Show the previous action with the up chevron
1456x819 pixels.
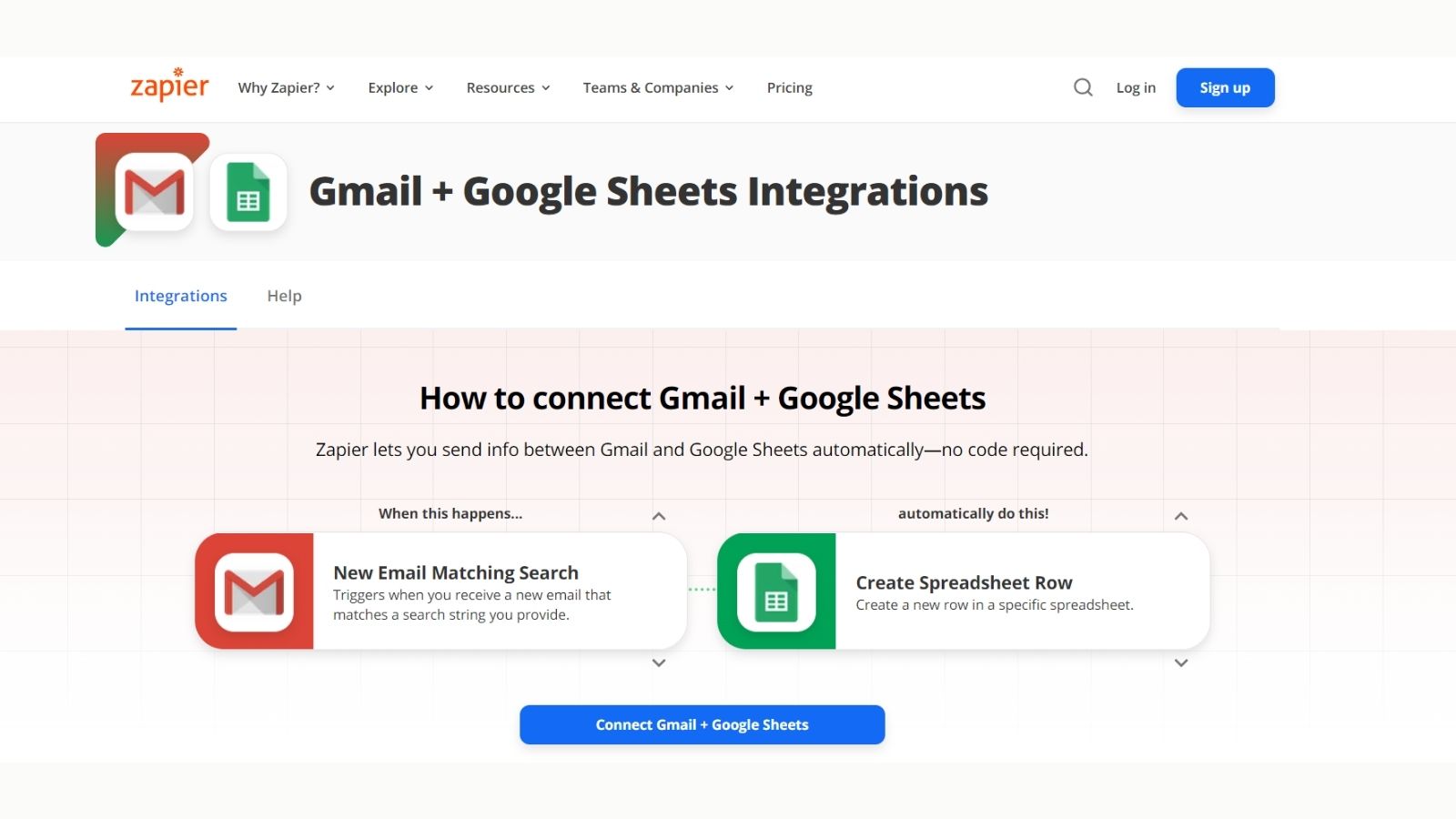[x=1181, y=516]
